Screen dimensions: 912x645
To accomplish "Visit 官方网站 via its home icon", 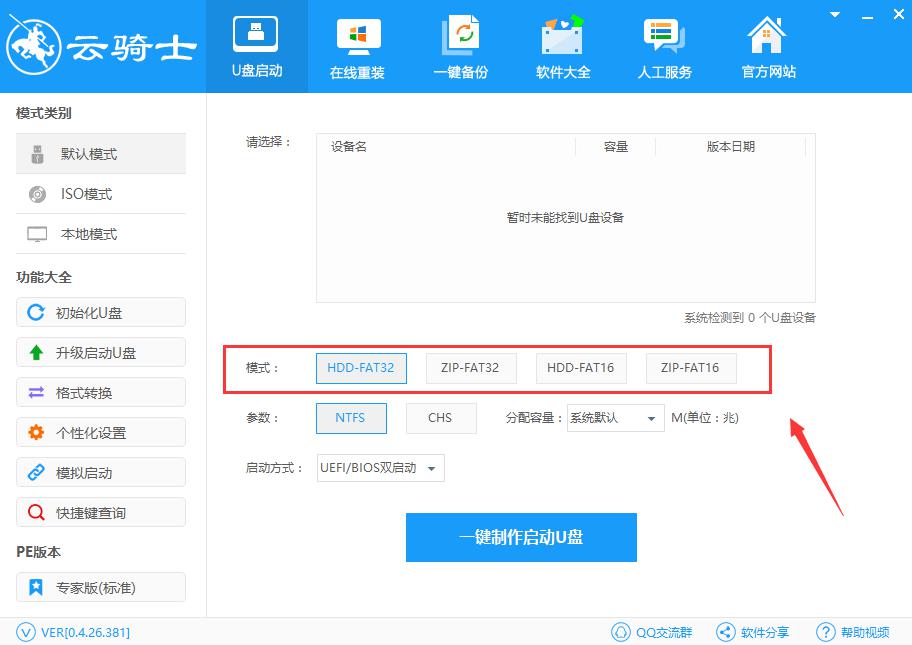I will (x=766, y=46).
